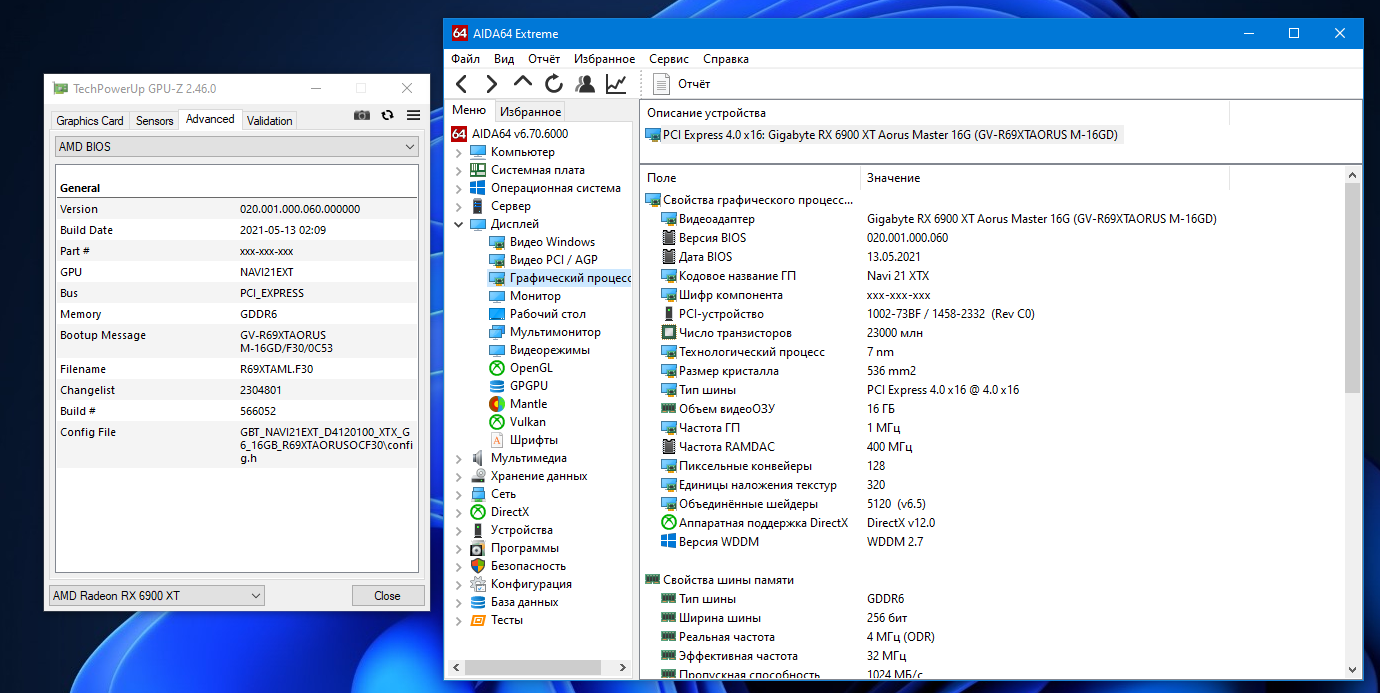Viewport: 1380px width, 693px height.
Task: Open the graph chart icon in AIDA64 toolbar
Action: (616, 84)
